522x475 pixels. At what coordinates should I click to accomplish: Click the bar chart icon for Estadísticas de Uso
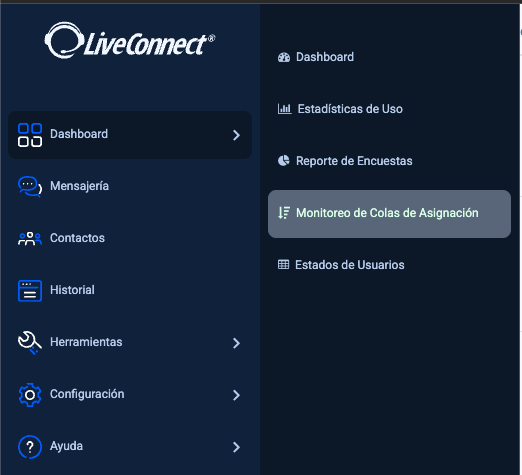click(284, 109)
